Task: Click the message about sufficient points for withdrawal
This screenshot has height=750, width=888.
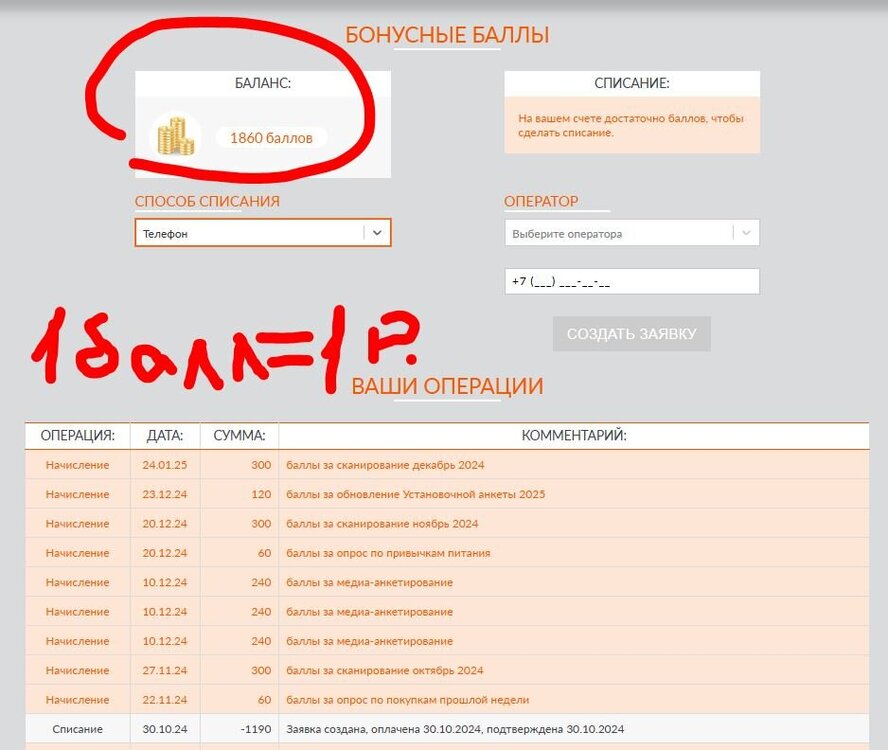Action: click(x=631, y=126)
